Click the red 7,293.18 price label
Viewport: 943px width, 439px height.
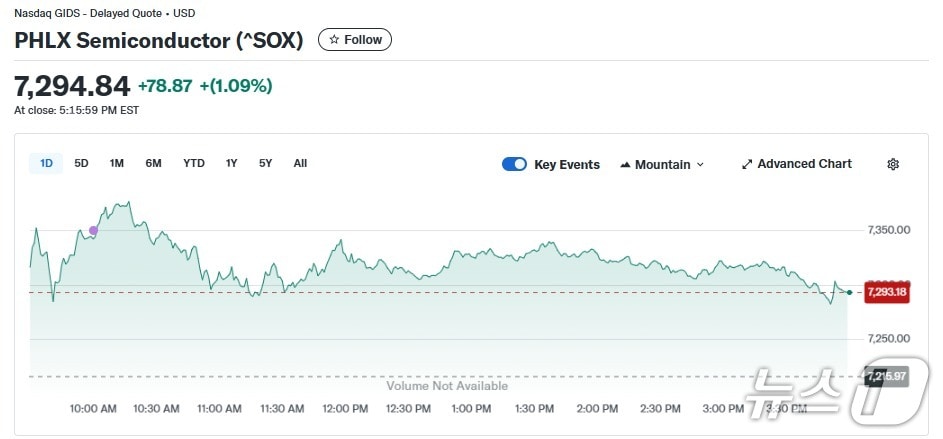(x=886, y=292)
